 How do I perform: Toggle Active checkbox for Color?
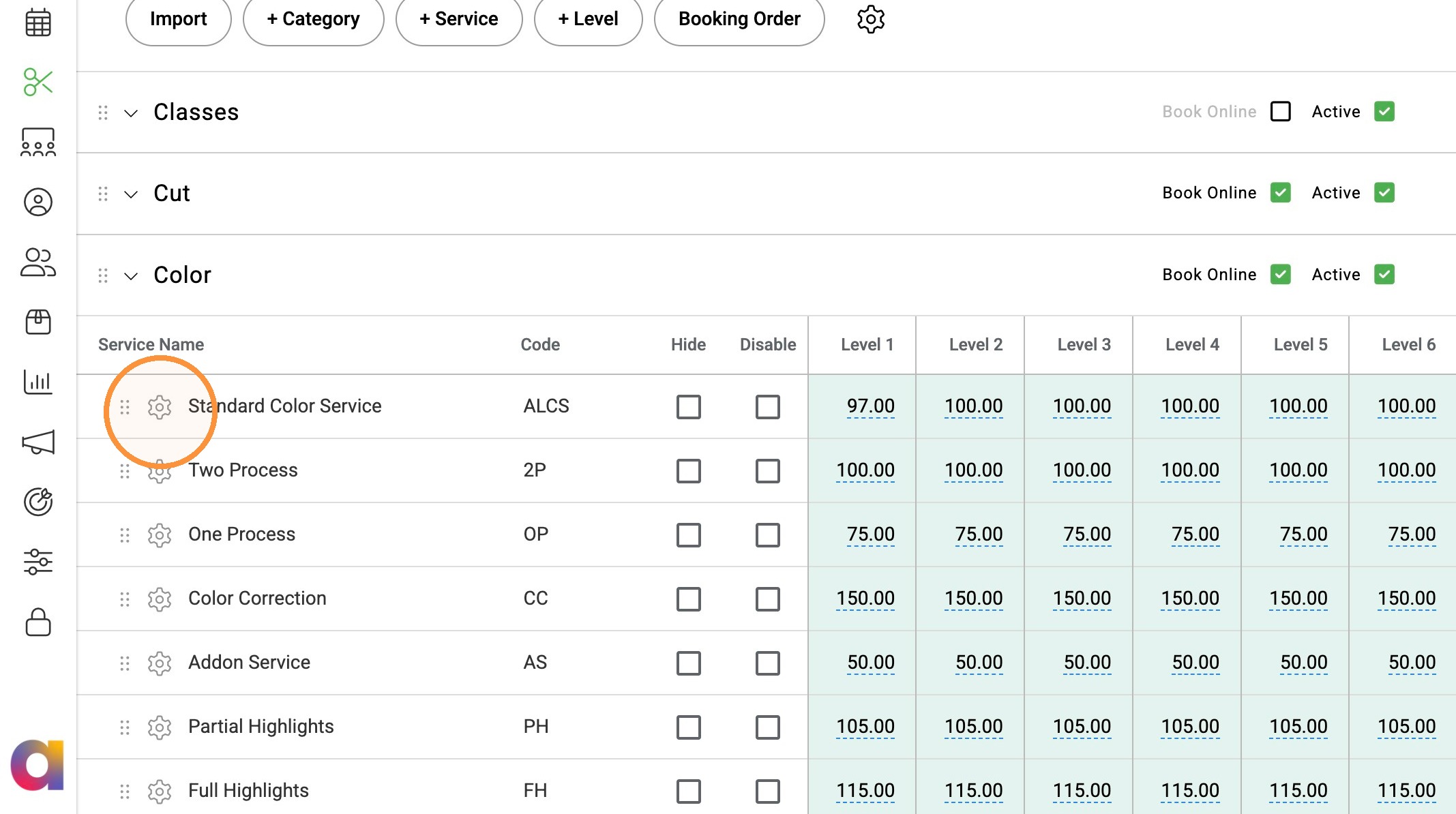(1384, 274)
